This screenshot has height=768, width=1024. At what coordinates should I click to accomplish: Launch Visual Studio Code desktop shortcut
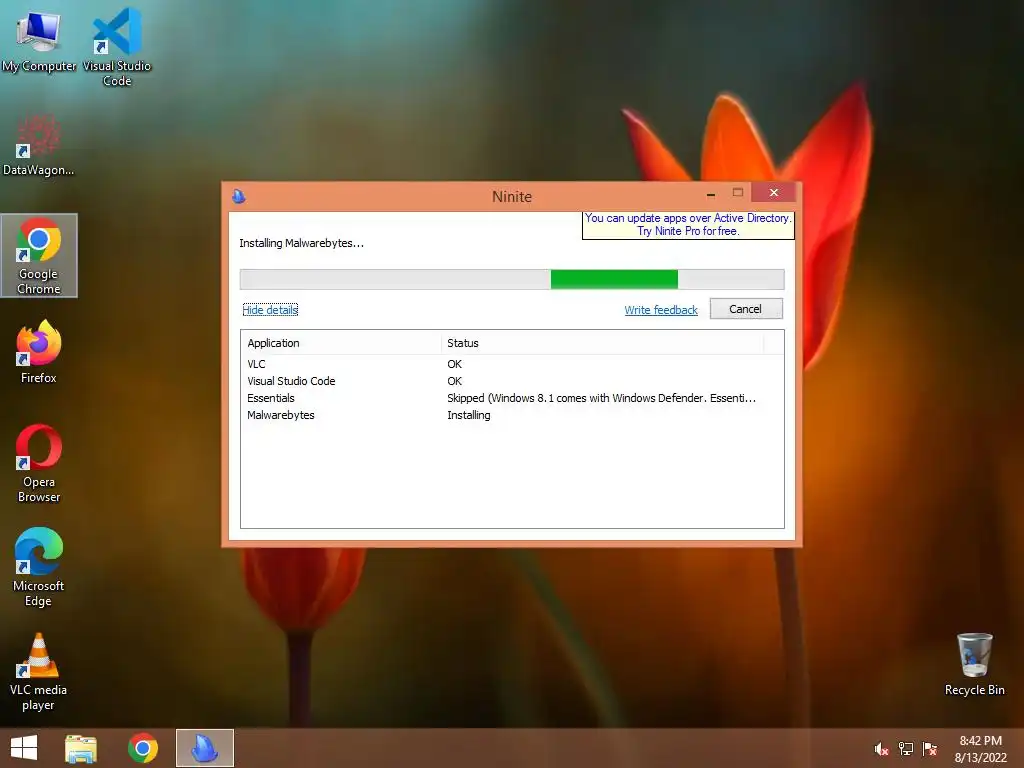(117, 46)
